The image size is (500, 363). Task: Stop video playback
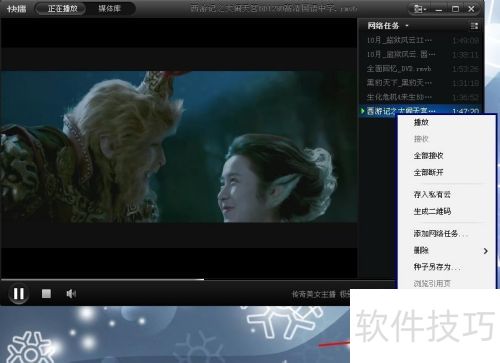[x=46, y=294]
